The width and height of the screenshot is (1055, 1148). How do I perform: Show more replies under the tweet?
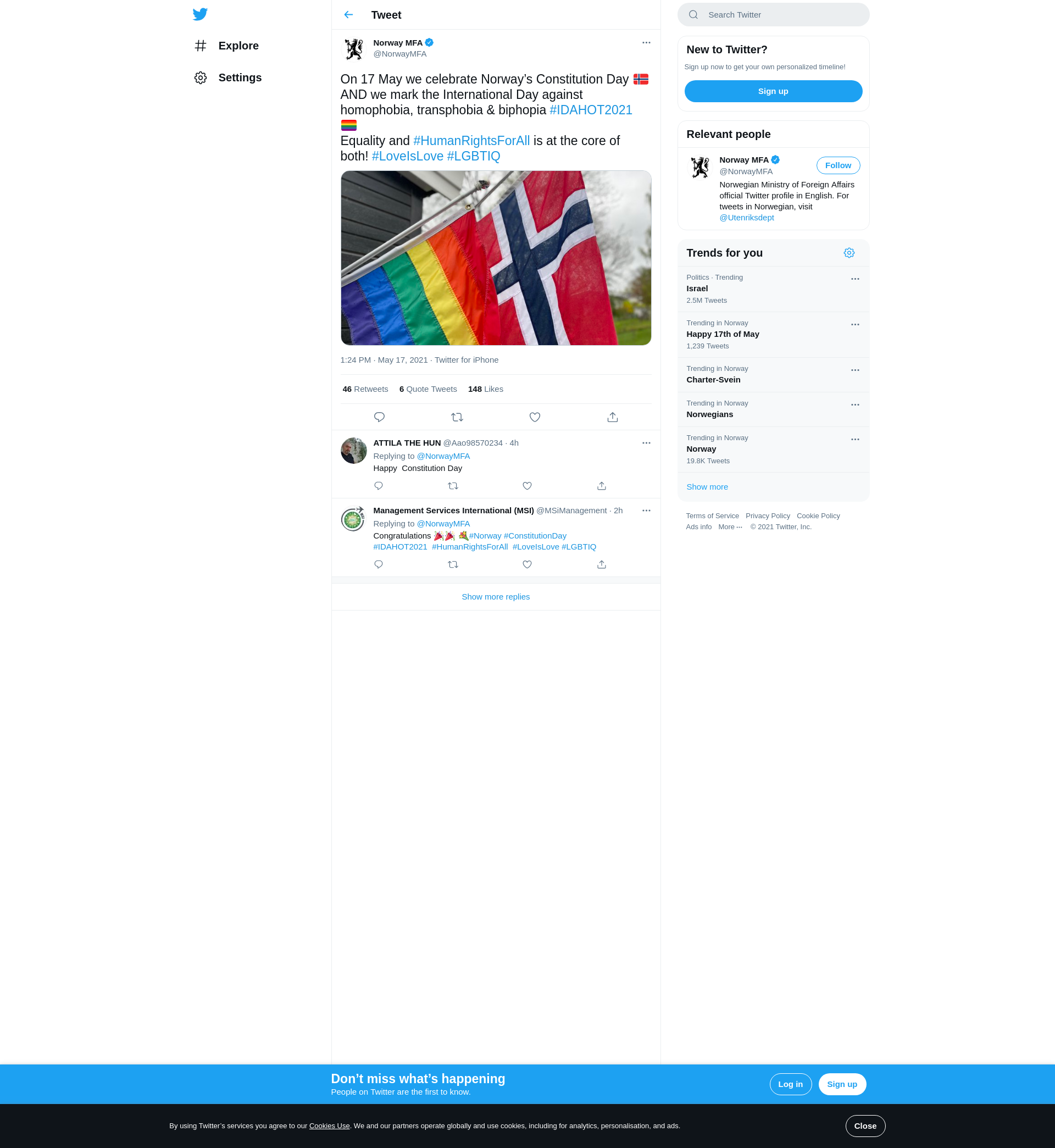tap(495, 597)
